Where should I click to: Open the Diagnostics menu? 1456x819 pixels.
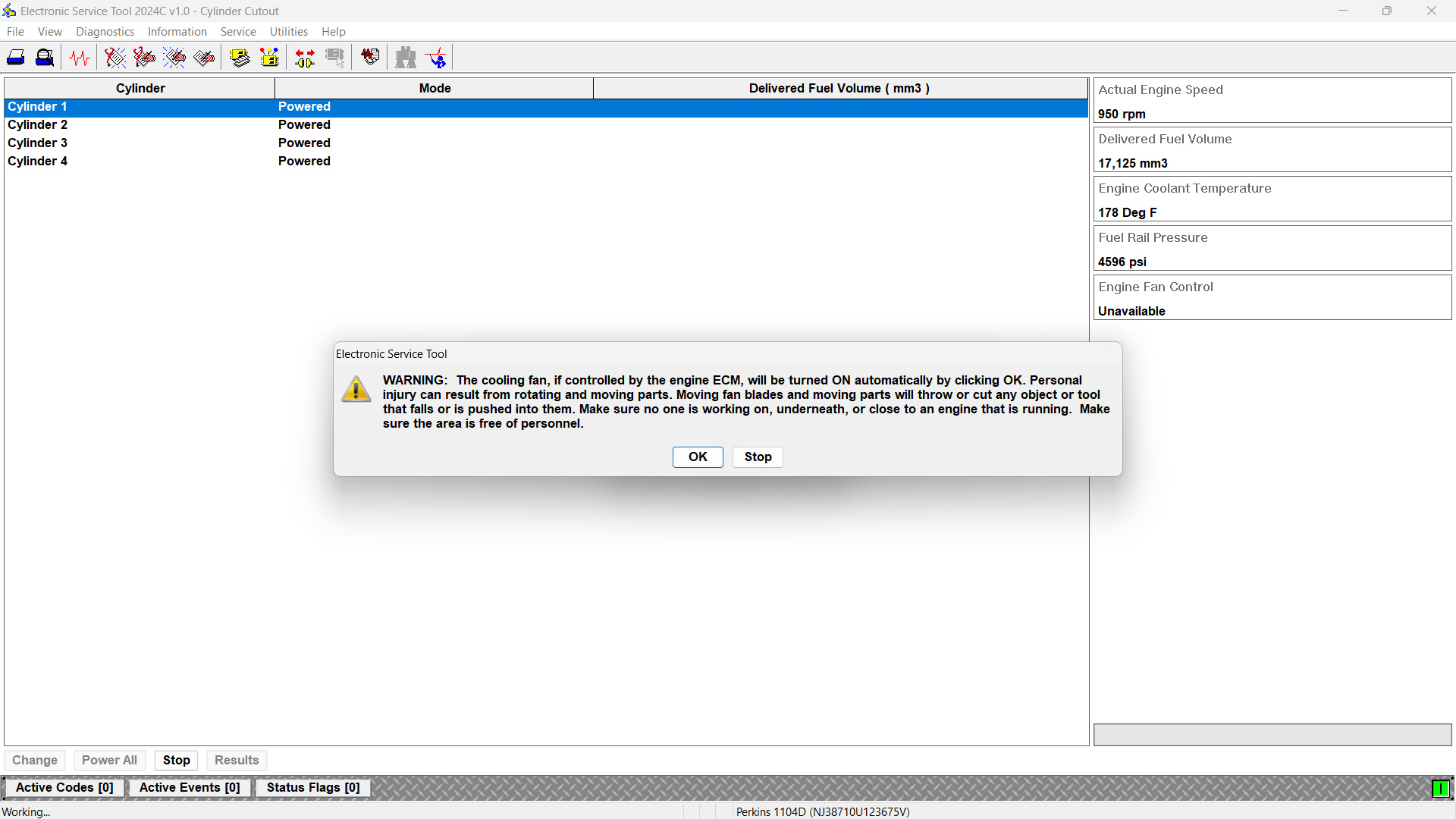(105, 32)
